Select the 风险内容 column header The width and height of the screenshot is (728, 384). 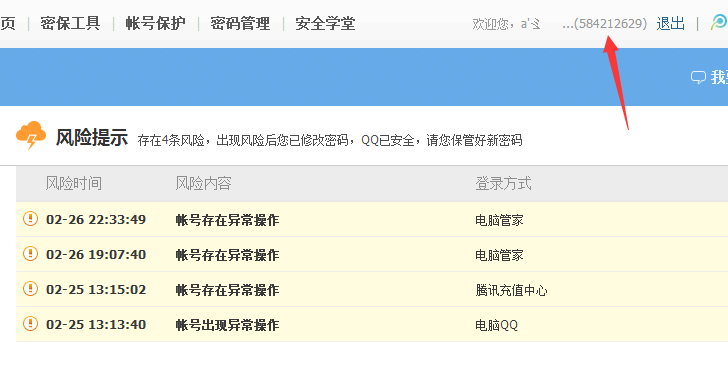pyautogui.click(x=203, y=183)
